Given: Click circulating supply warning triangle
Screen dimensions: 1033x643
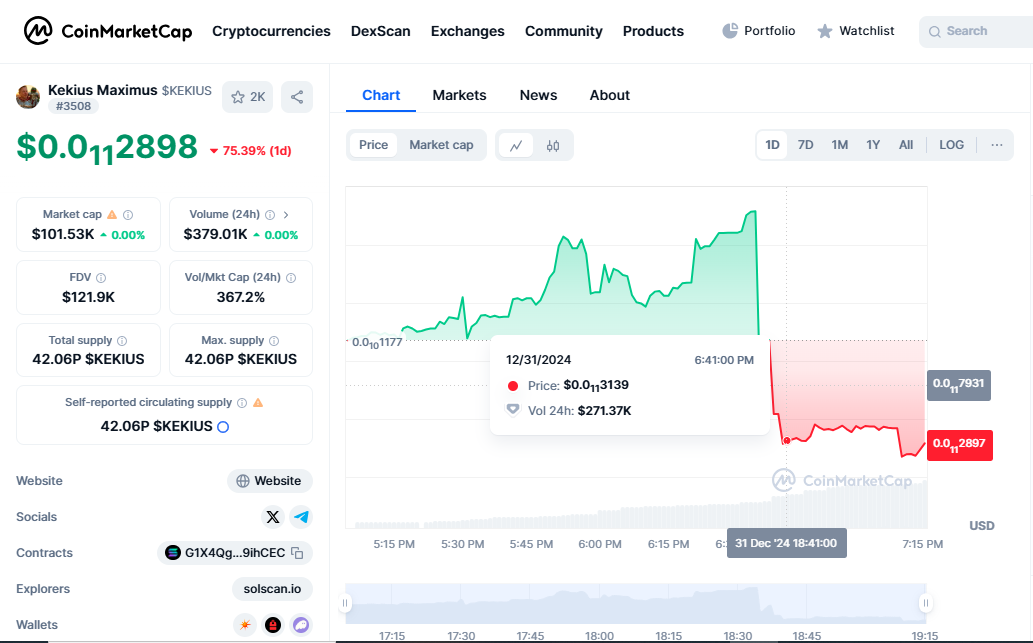Looking at the screenshot, I should [x=258, y=403].
